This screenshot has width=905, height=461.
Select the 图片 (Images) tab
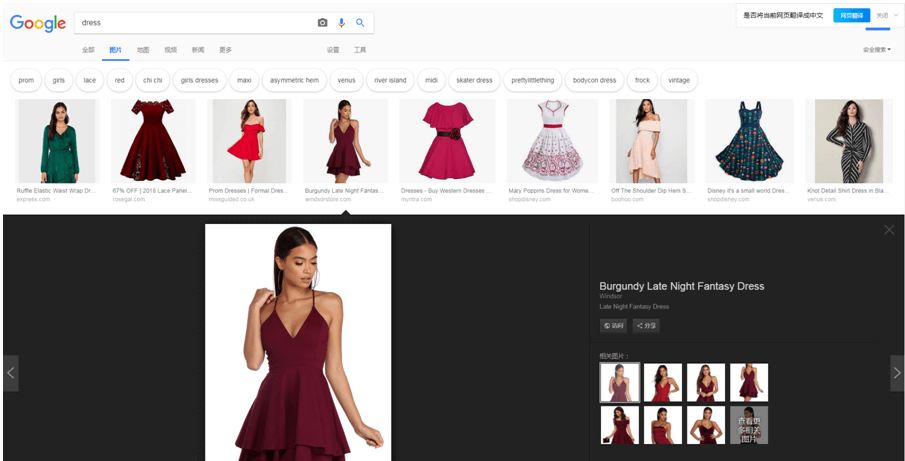coord(115,50)
